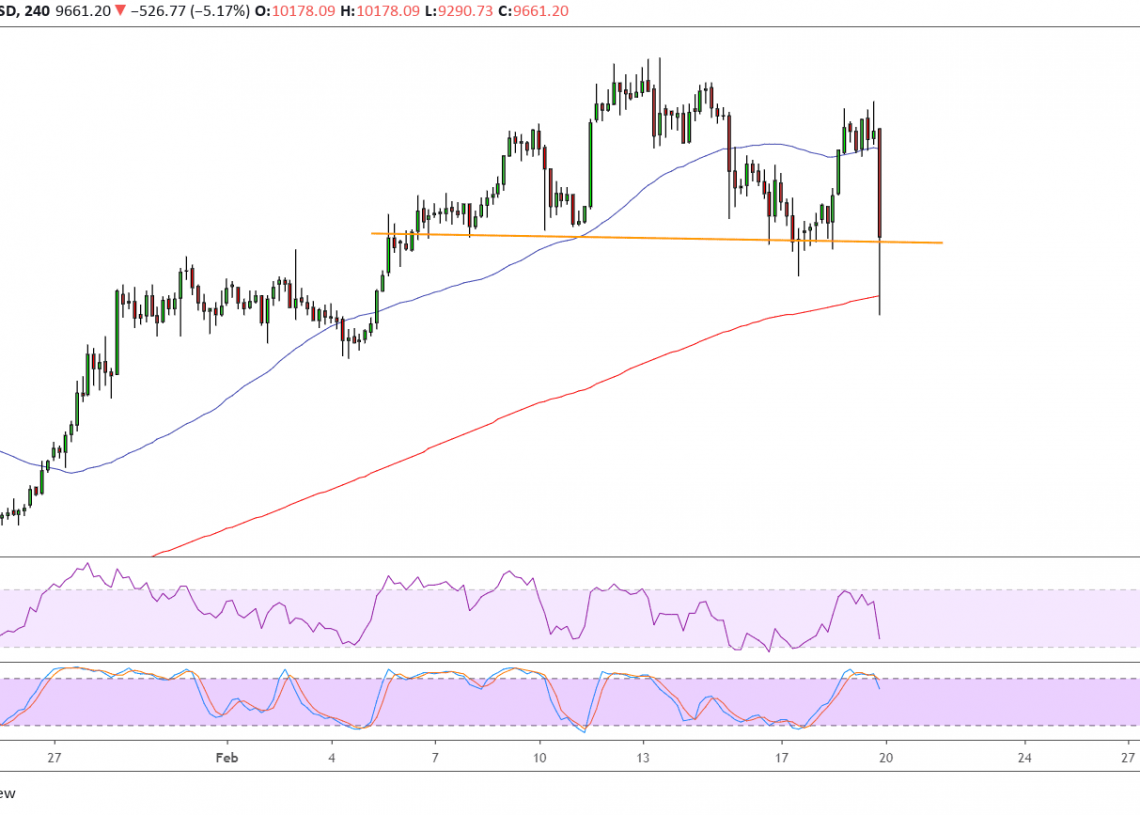Click the 4 date on time axis

pyautogui.click(x=332, y=756)
